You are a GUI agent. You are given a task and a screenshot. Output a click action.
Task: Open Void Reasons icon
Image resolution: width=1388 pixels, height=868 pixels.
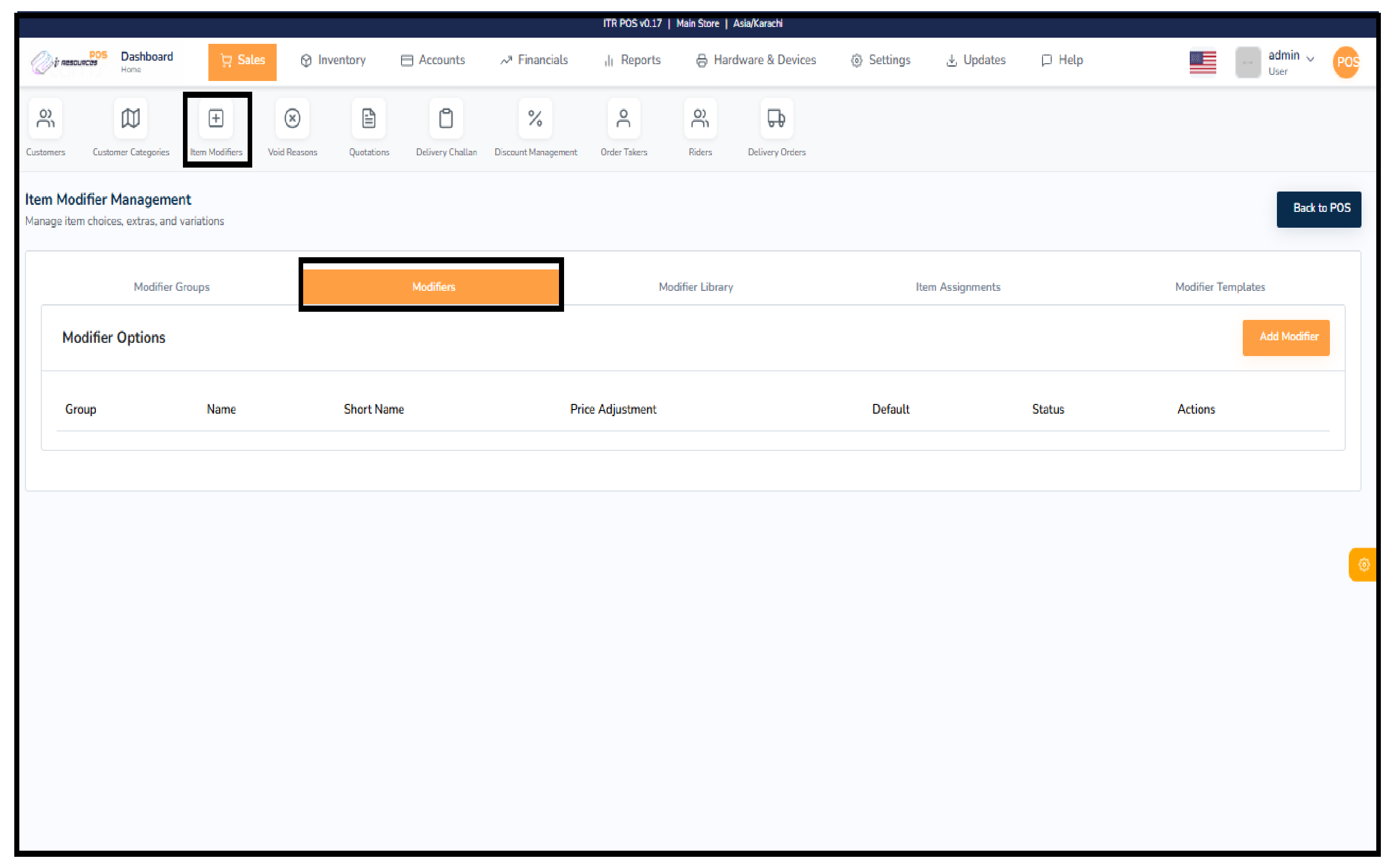(x=292, y=119)
